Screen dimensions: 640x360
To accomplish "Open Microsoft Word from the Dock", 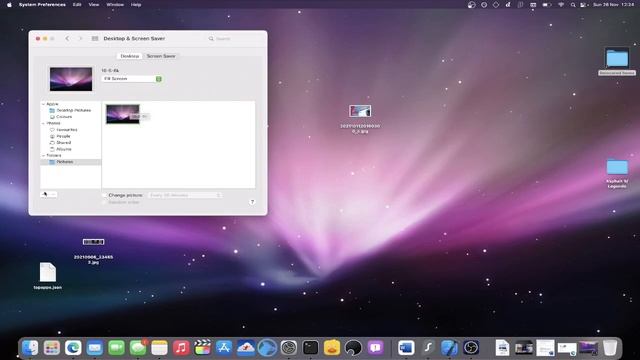I will point(406,348).
